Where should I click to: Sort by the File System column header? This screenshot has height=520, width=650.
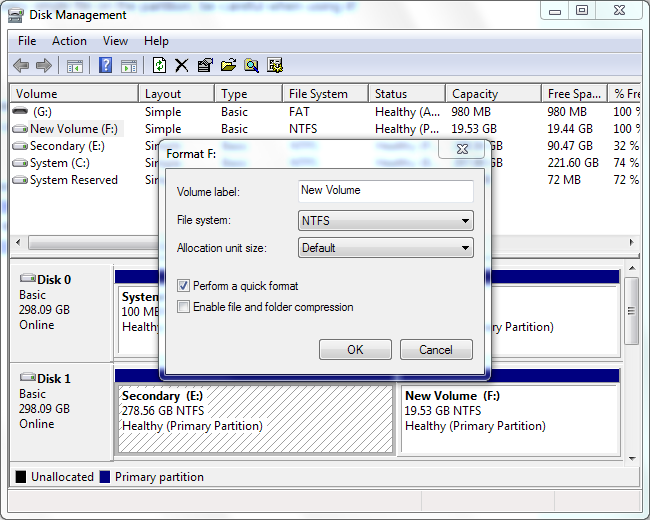click(326, 94)
